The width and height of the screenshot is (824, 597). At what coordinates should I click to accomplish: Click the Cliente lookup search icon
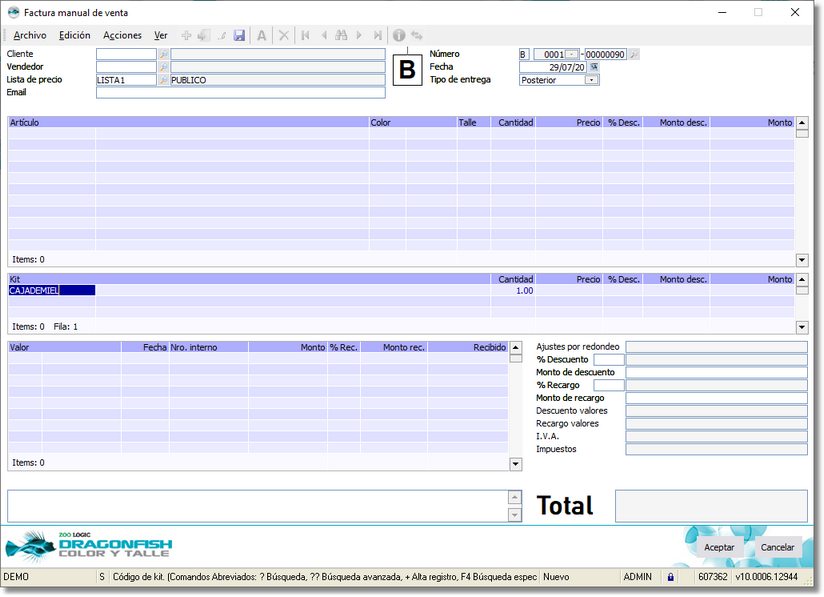[x=164, y=54]
